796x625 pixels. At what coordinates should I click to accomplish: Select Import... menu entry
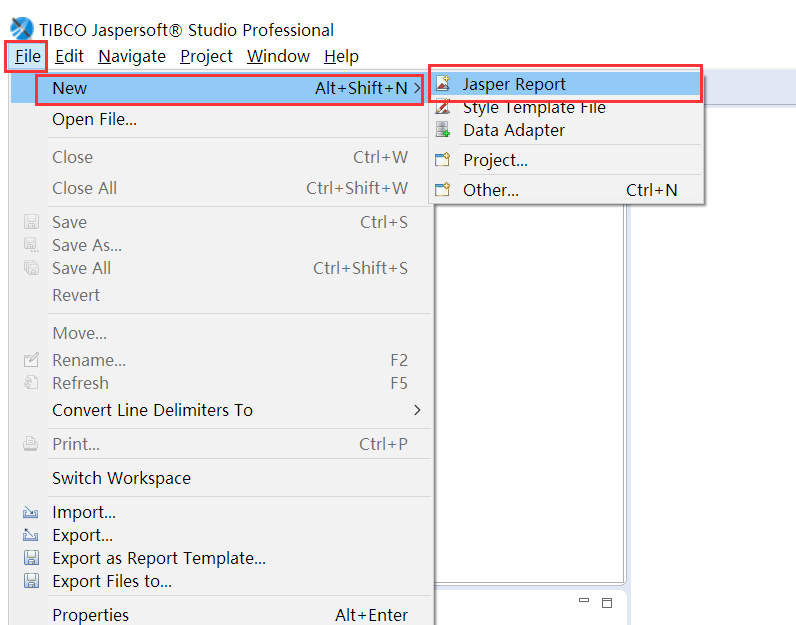tap(222, 512)
